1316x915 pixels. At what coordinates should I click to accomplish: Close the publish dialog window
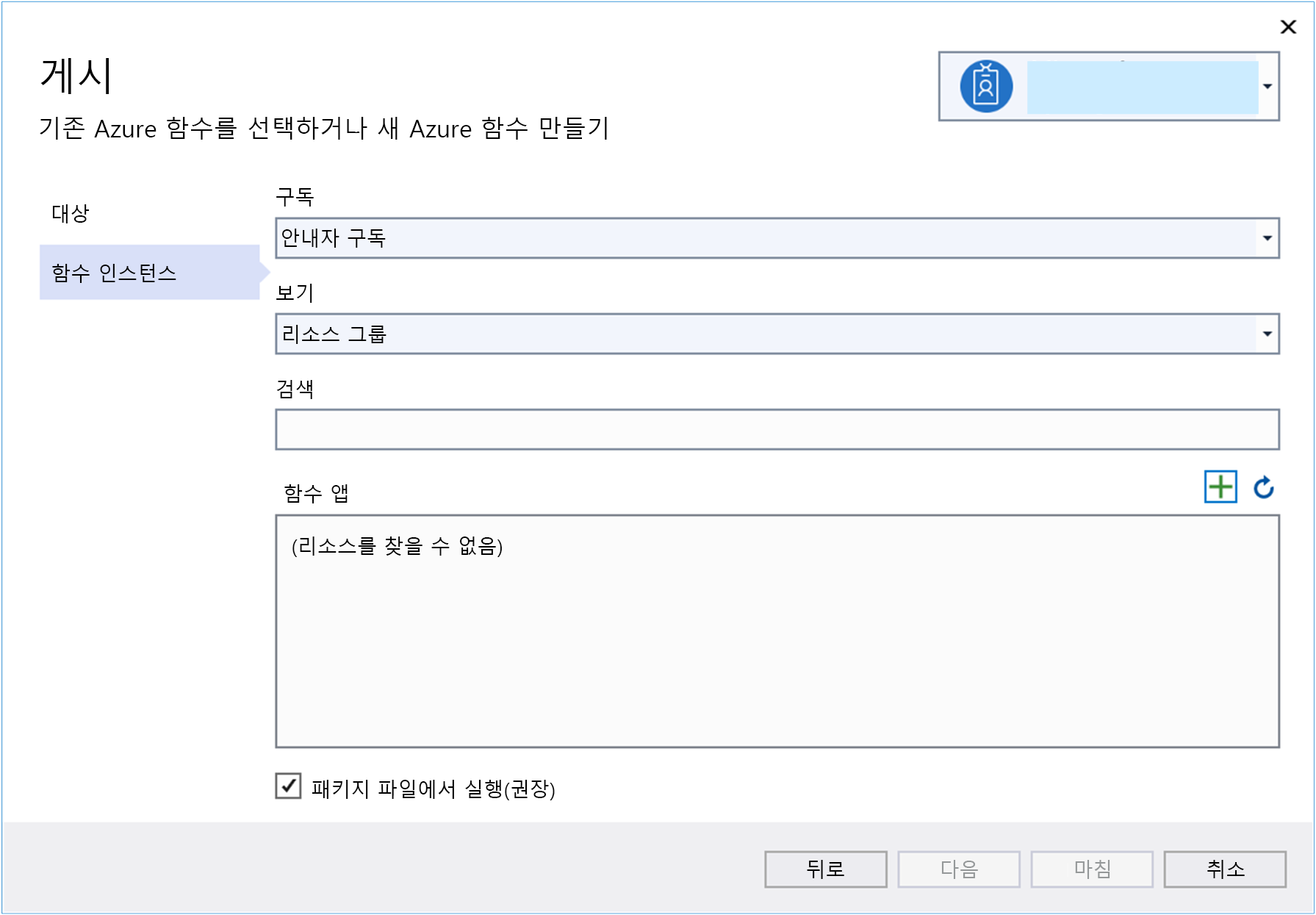pos(1288,27)
